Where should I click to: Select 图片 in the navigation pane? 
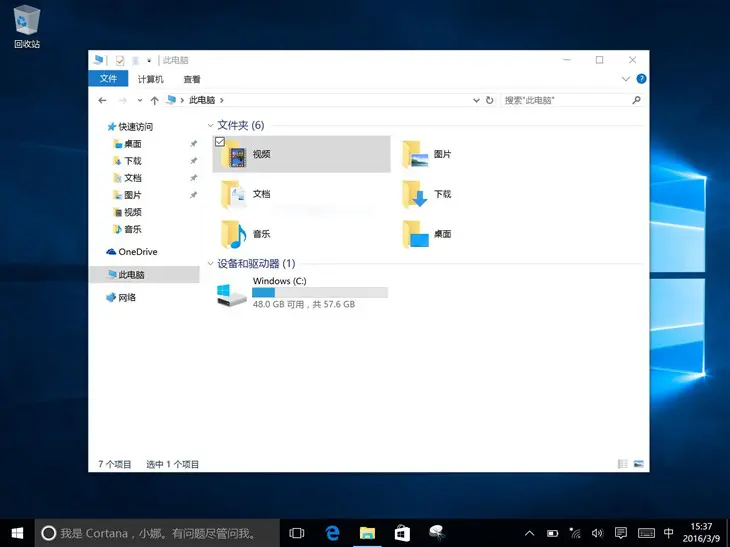[128, 195]
